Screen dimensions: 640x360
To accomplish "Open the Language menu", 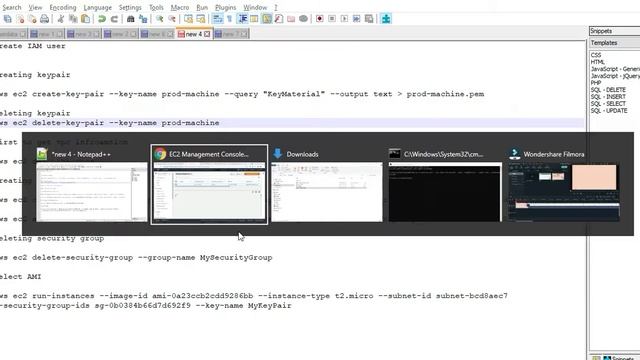I will (x=98, y=7).
